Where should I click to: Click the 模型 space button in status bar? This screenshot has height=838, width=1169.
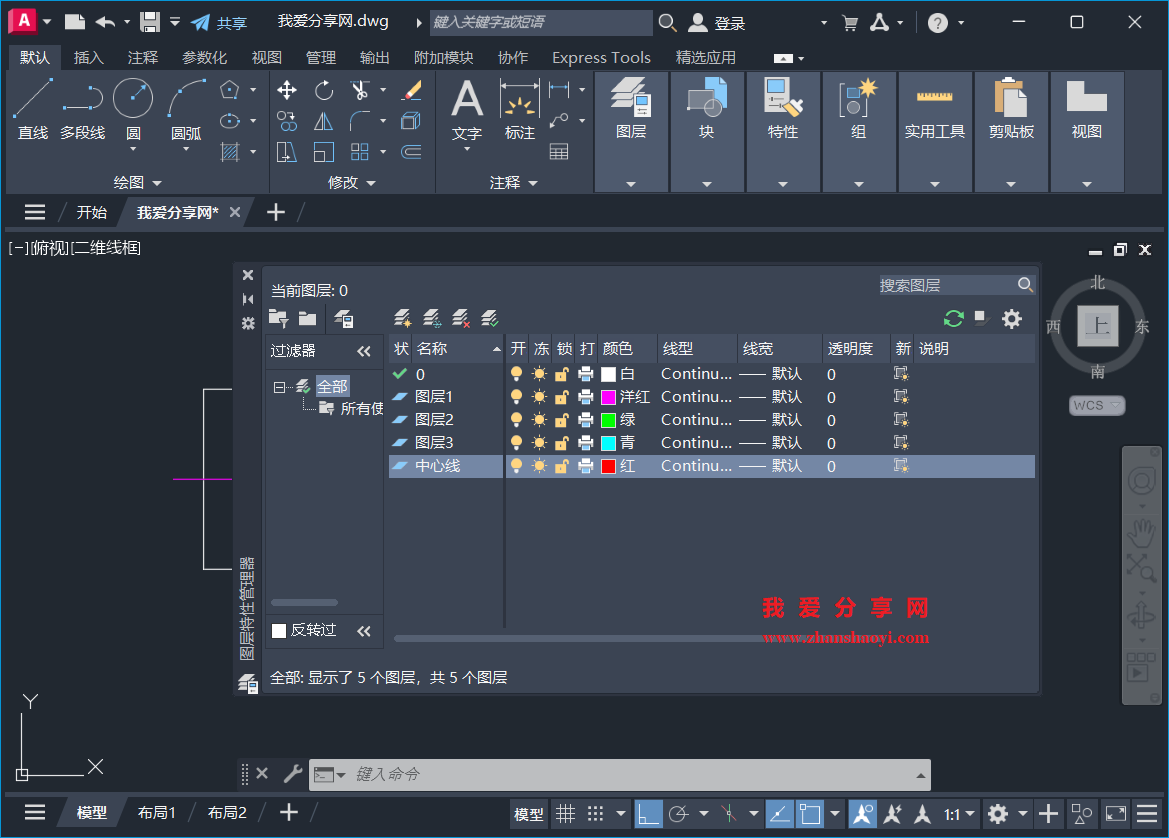529,814
